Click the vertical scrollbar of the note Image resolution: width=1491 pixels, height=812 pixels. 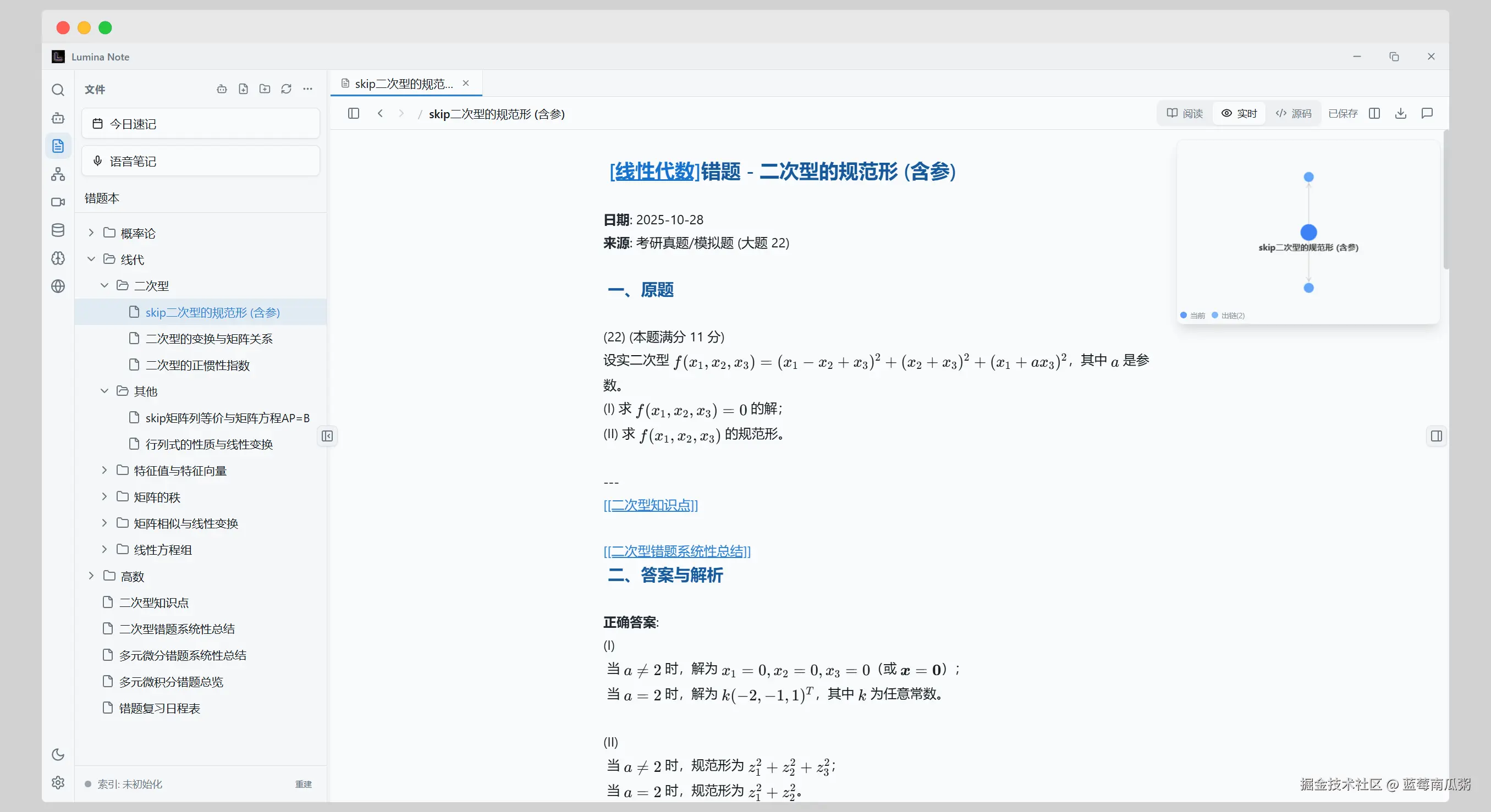pyautogui.click(x=1445, y=200)
